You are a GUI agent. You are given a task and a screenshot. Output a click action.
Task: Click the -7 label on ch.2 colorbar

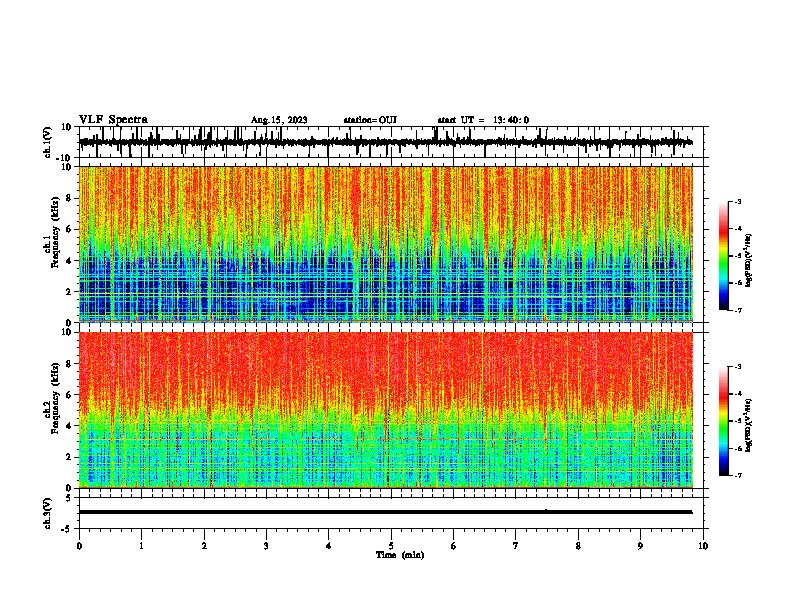pyautogui.click(x=738, y=475)
